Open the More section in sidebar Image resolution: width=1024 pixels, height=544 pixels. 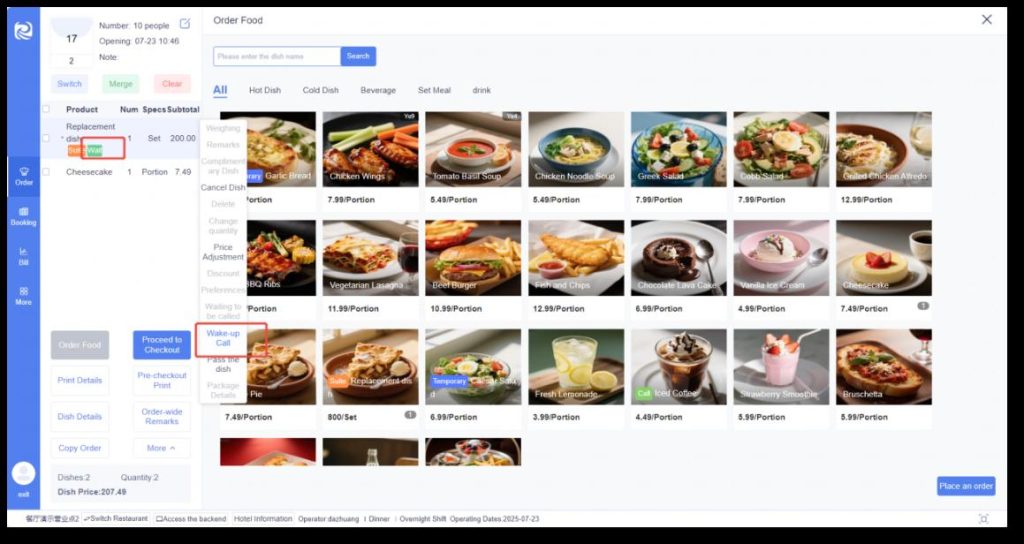click(24, 296)
